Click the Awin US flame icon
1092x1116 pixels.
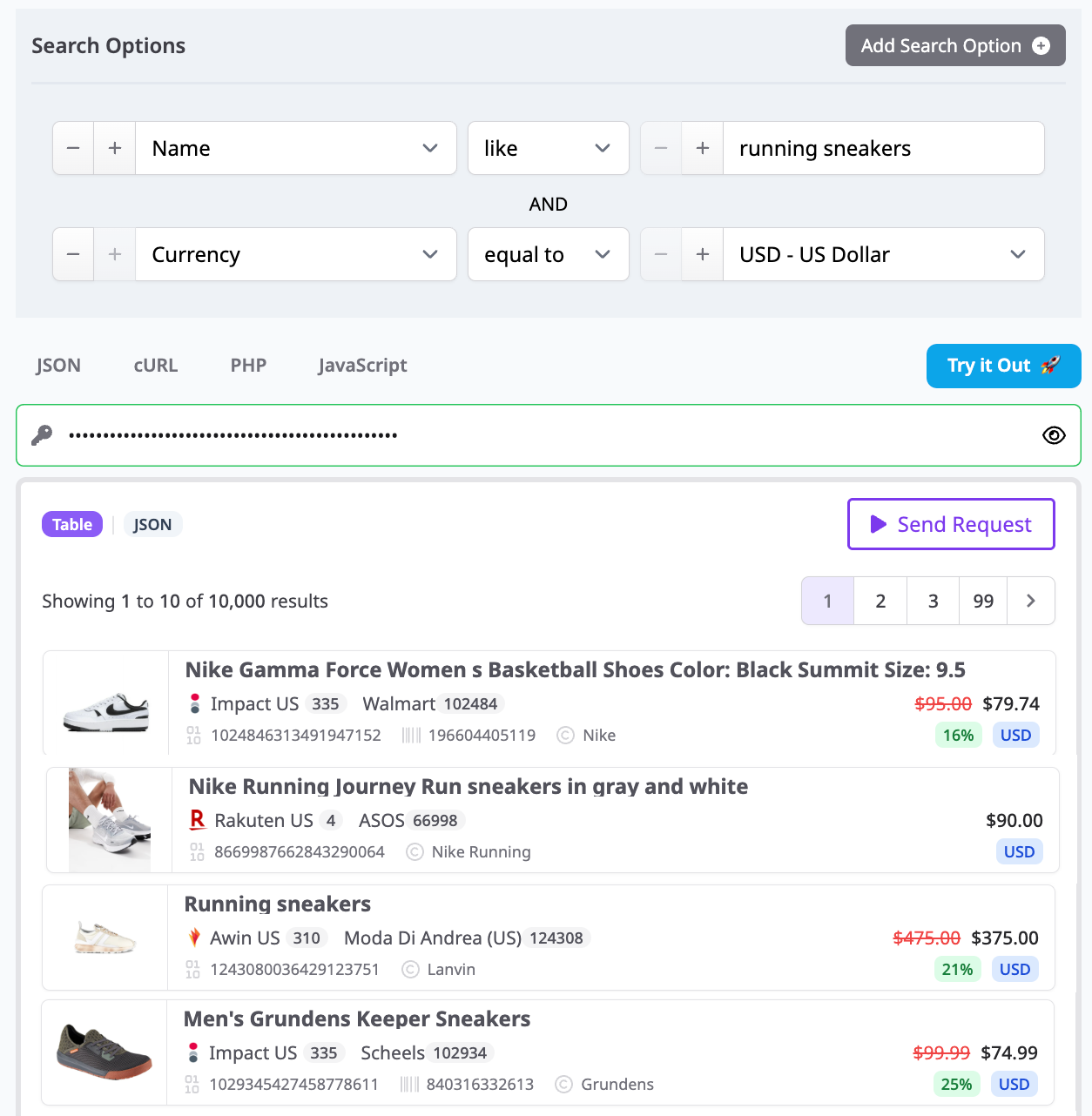(194, 938)
